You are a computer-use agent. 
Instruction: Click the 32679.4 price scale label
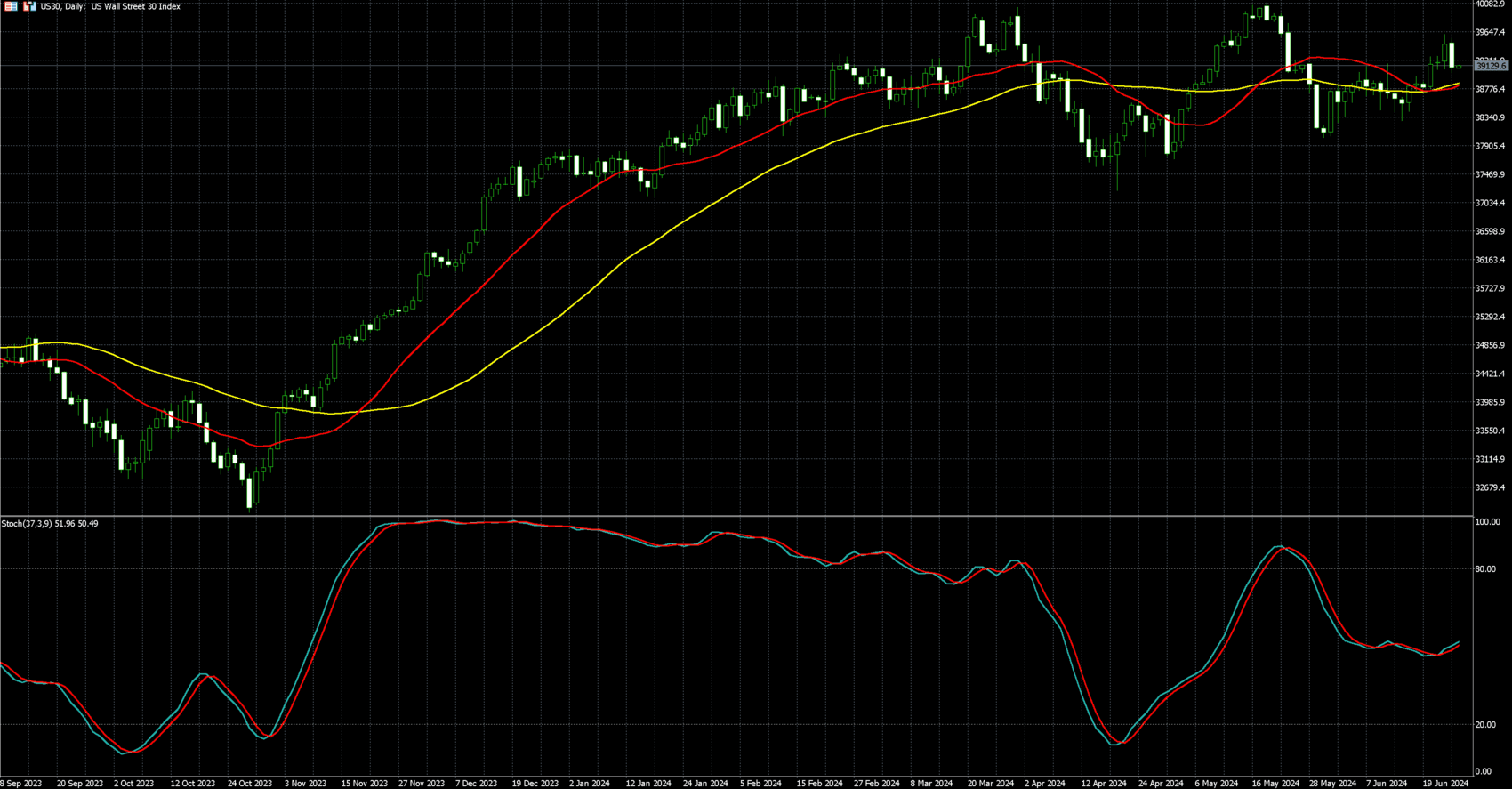click(1490, 487)
